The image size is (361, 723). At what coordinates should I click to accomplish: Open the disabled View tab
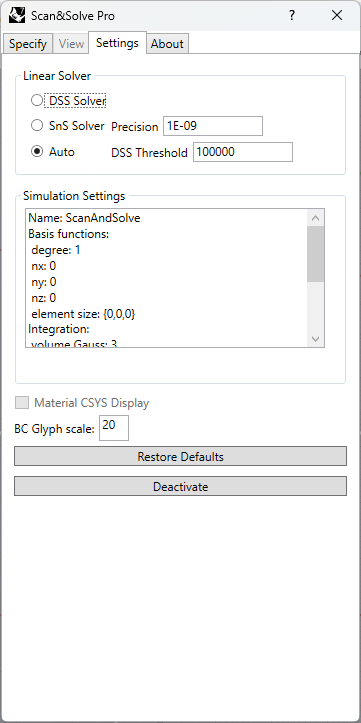[71, 44]
